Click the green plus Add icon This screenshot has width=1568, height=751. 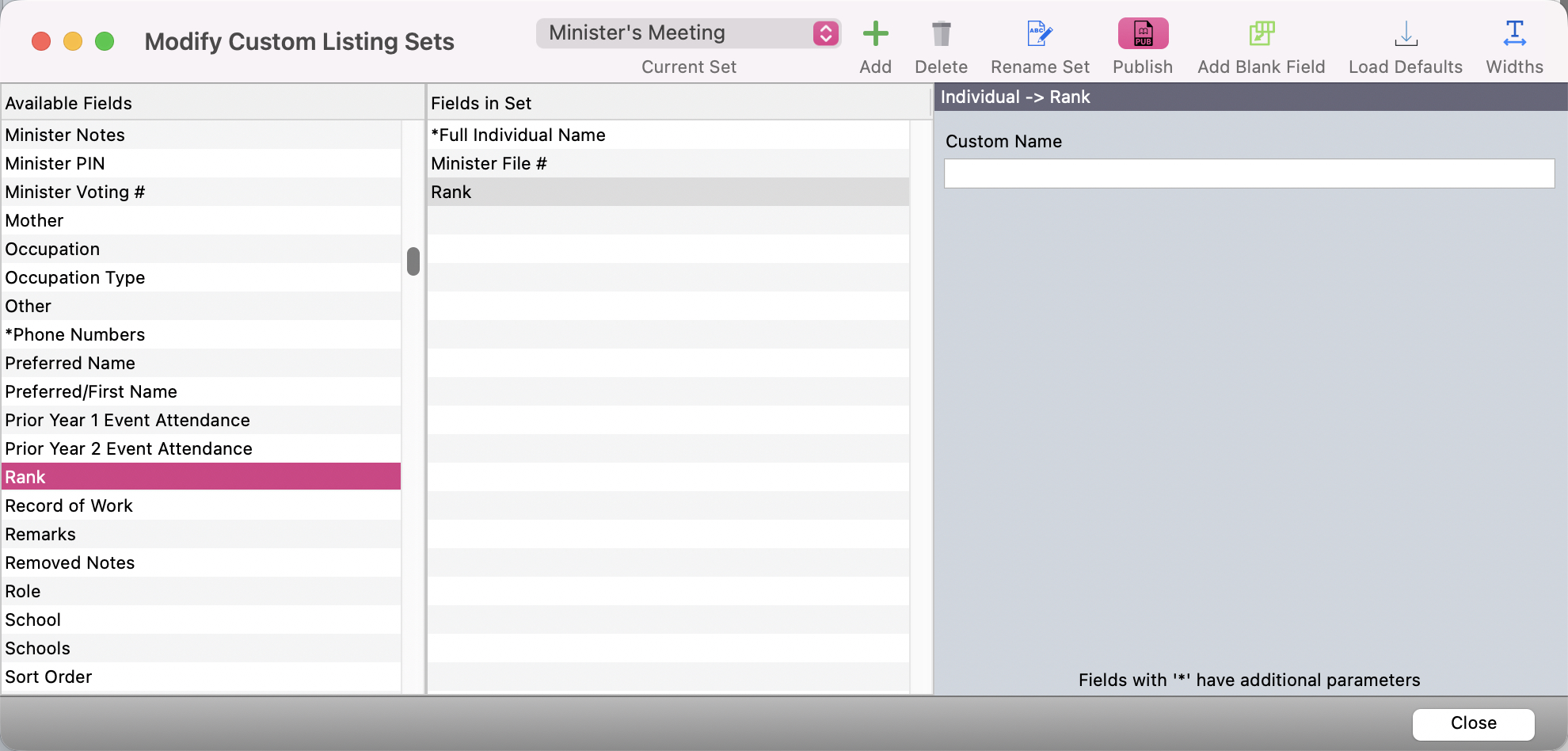coord(875,33)
